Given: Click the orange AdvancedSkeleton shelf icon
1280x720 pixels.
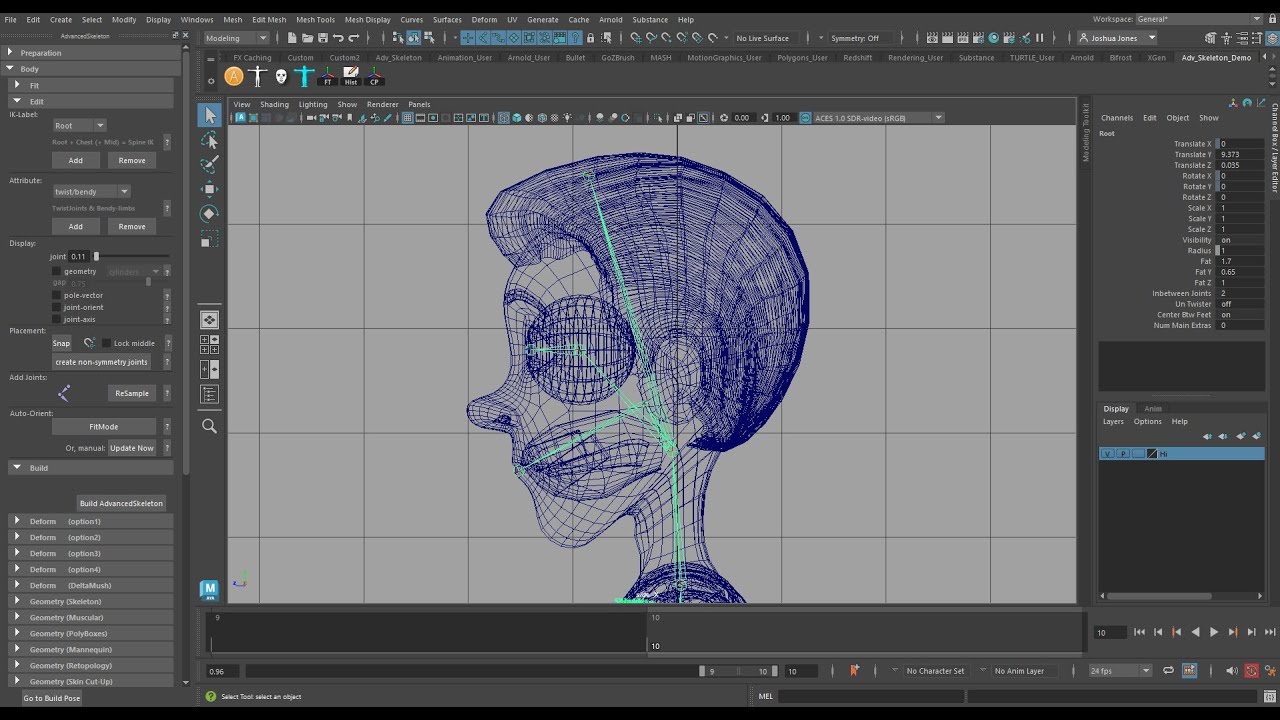Looking at the screenshot, I should tap(234, 76).
